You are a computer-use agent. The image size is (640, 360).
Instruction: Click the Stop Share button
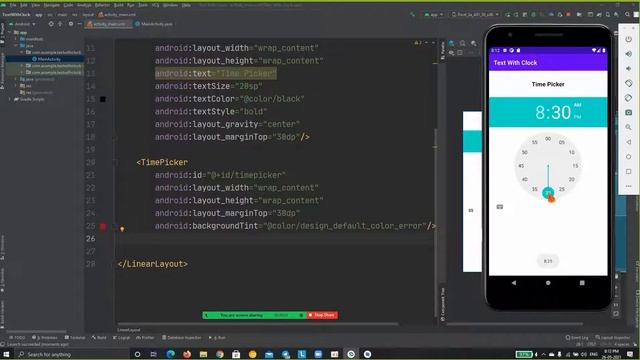point(322,315)
